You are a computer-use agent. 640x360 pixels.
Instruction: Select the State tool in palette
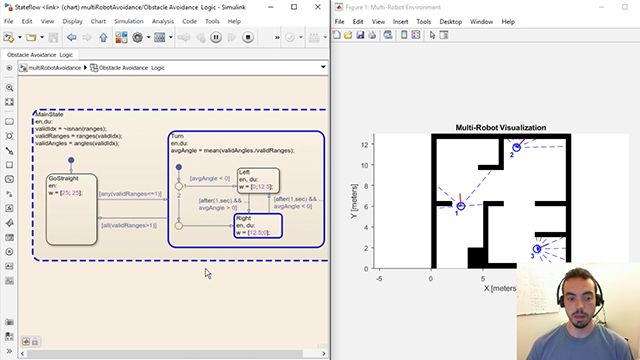(x=9, y=122)
